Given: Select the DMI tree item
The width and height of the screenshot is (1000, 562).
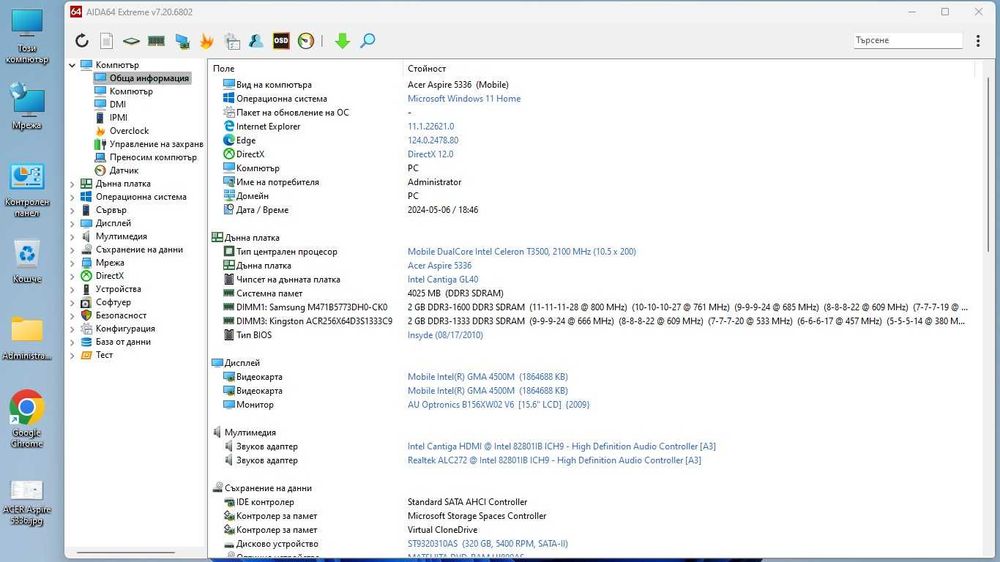Looking at the screenshot, I should point(118,104).
